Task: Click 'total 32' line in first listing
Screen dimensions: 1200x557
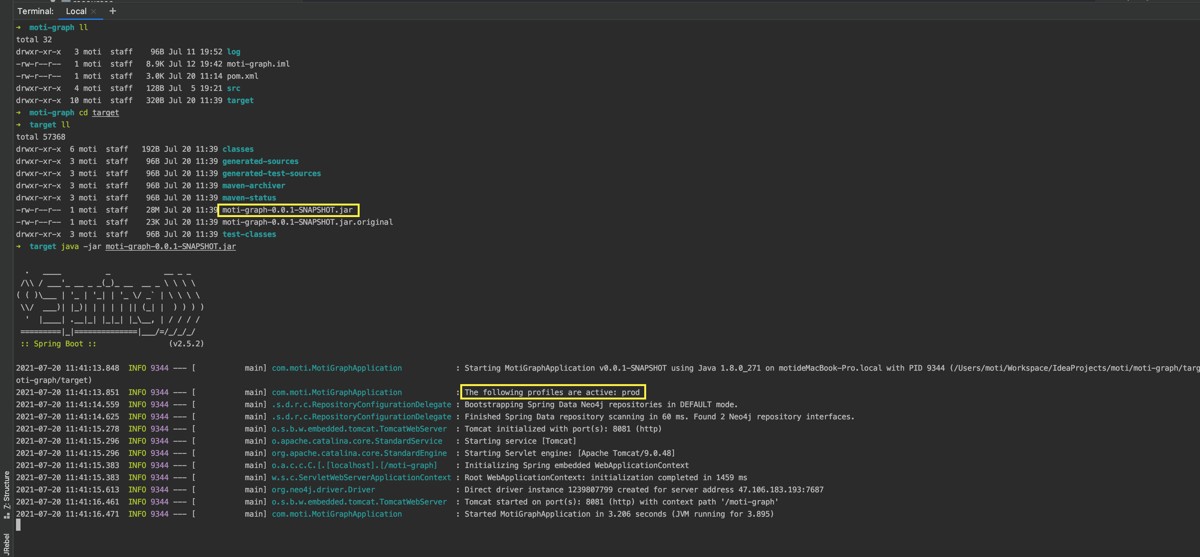Action: pyautogui.click(x=34, y=40)
